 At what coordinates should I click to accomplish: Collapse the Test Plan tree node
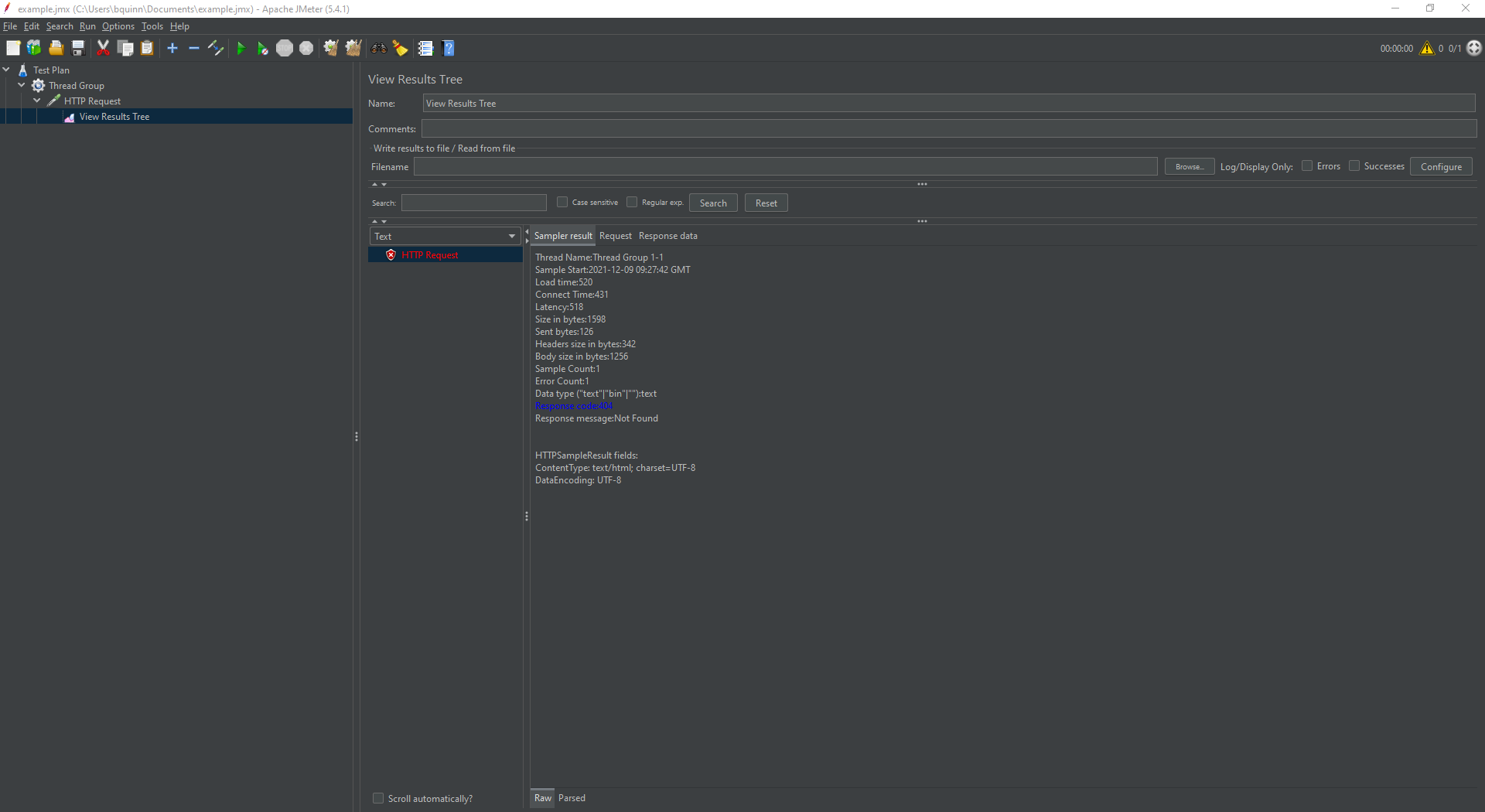coord(6,70)
